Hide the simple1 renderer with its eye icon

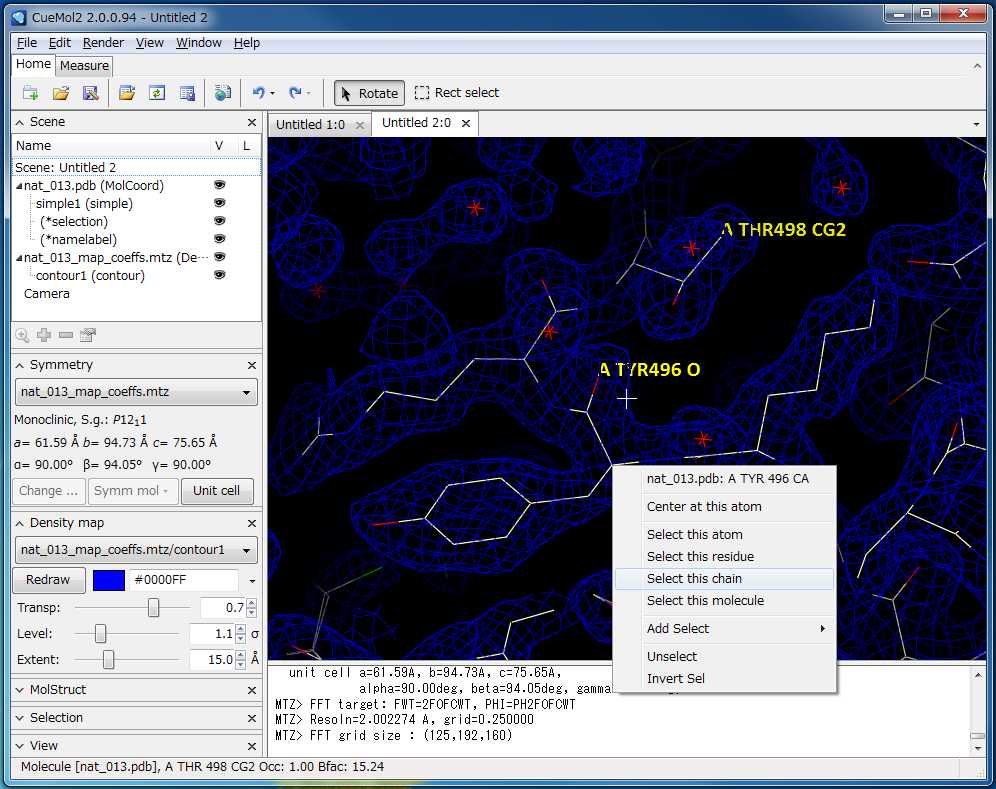(219, 203)
